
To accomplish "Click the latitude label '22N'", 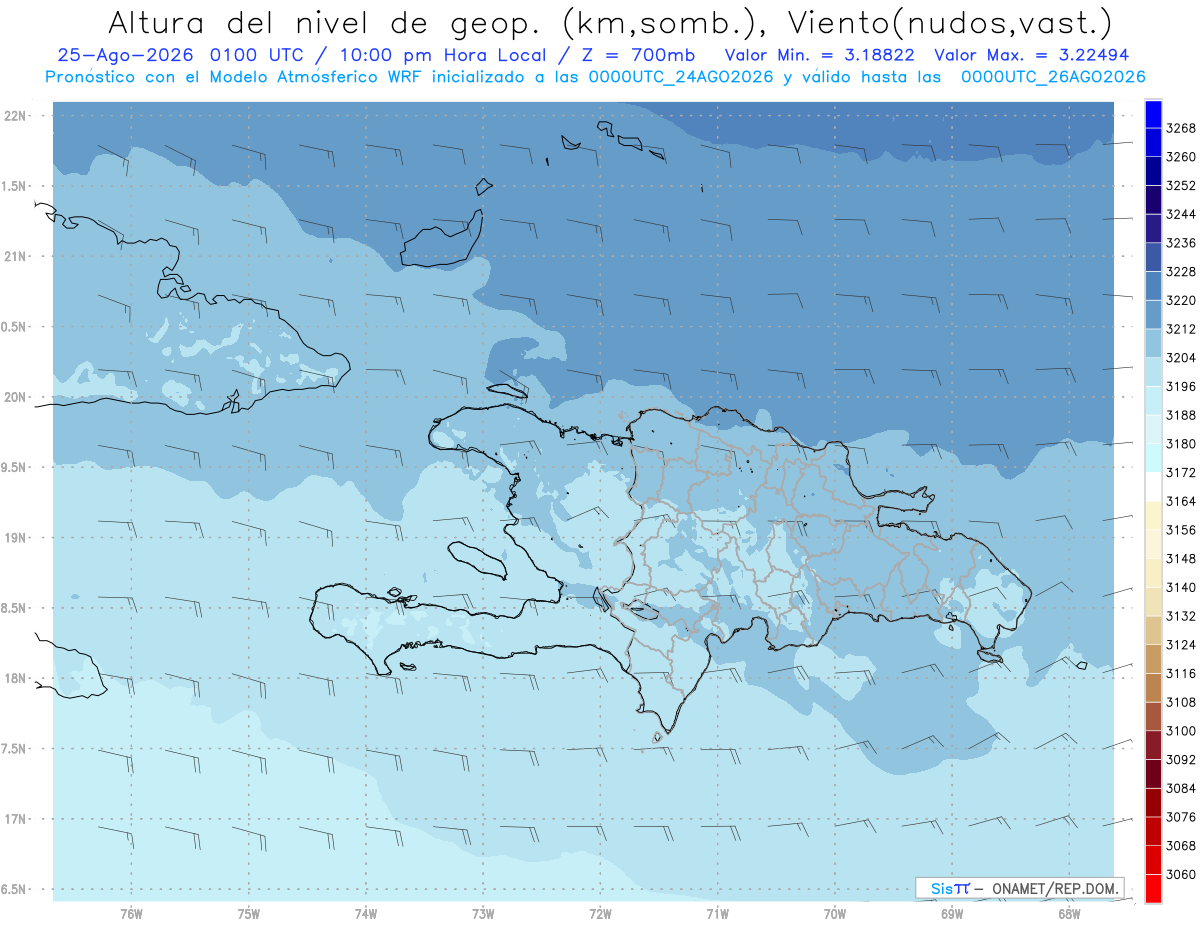I will pyautogui.click(x=15, y=116).
